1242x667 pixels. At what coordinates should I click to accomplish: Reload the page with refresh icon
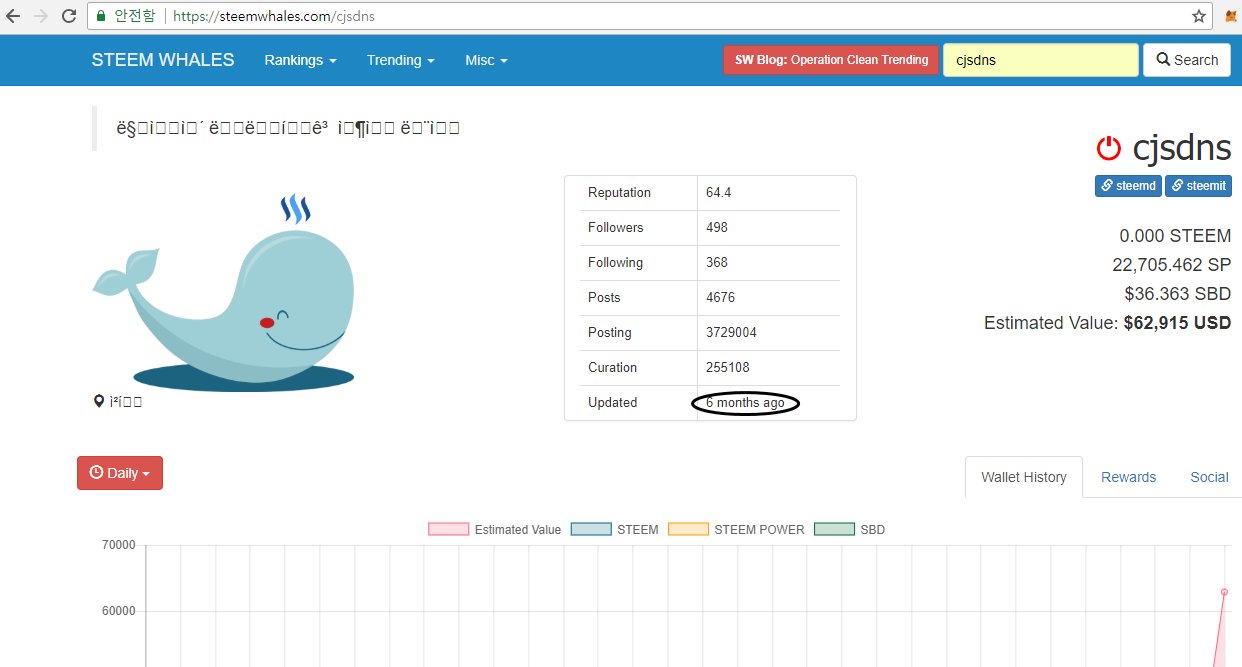click(69, 16)
